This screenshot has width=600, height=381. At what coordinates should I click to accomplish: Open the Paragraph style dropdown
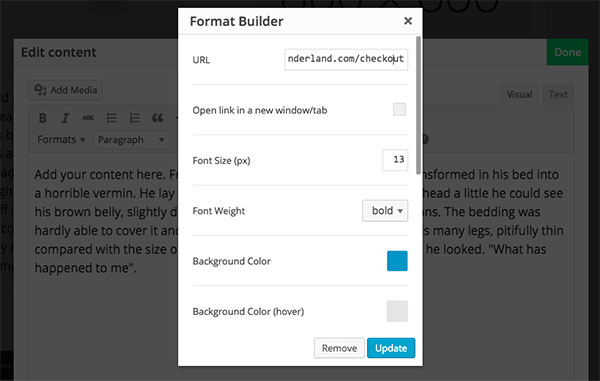click(x=131, y=140)
